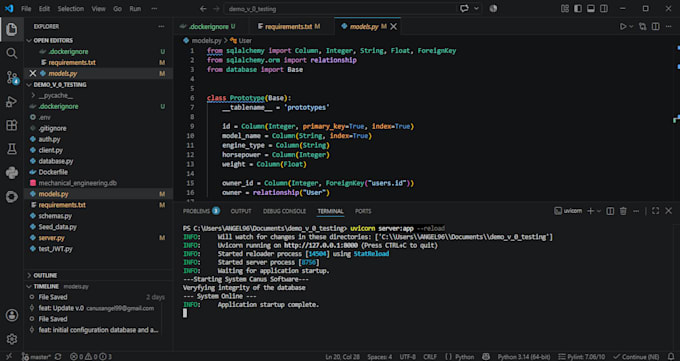
Task: Toggle secondary side bar layout
Action: (604, 9)
